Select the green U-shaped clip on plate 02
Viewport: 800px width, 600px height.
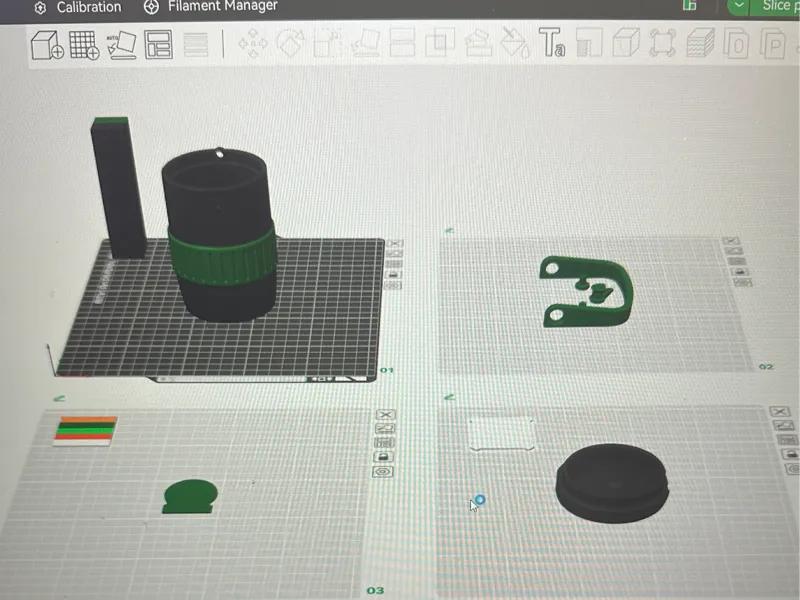click(x=587, y=291)
